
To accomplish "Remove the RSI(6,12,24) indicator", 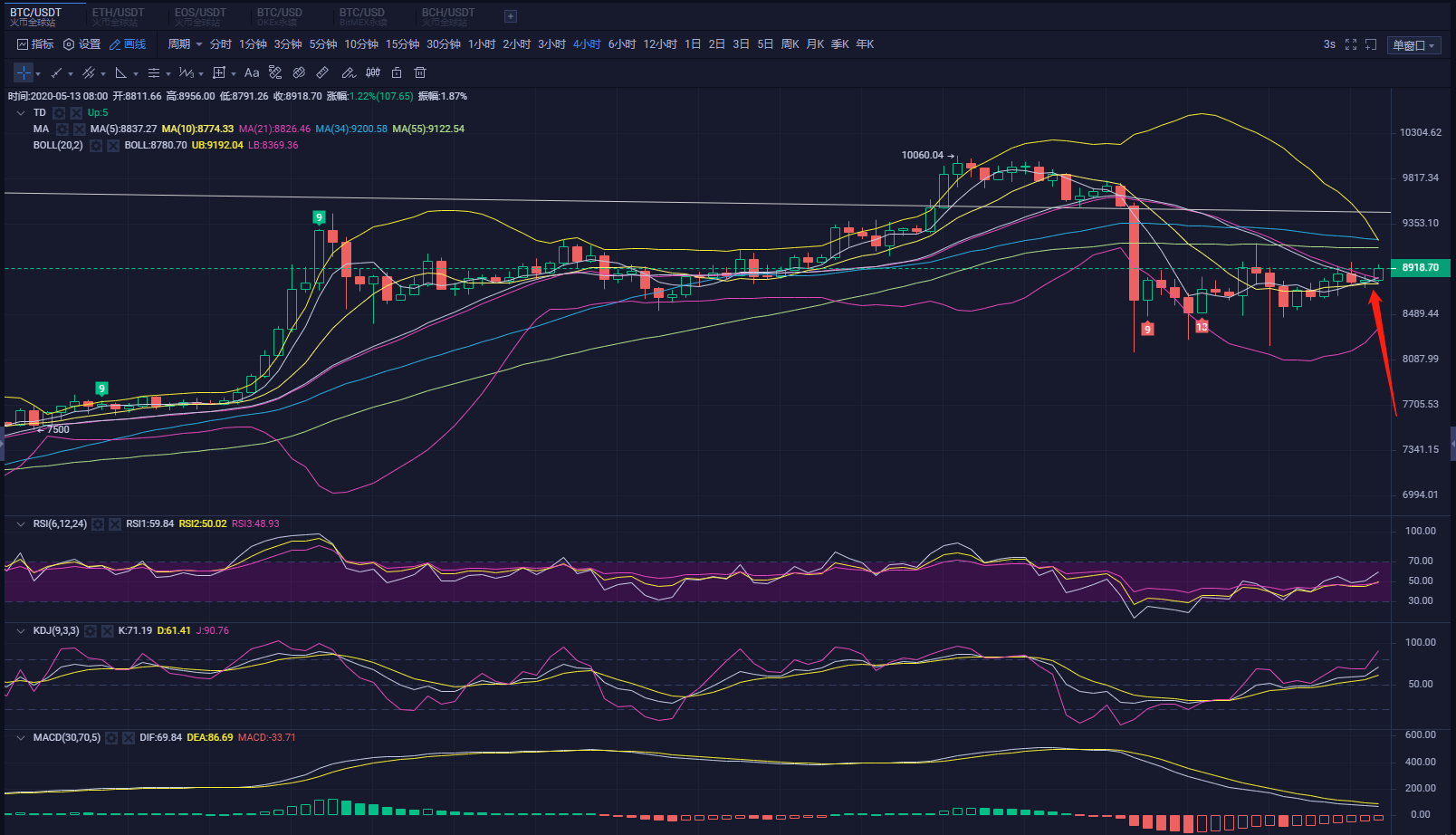I will click(115, 524).
